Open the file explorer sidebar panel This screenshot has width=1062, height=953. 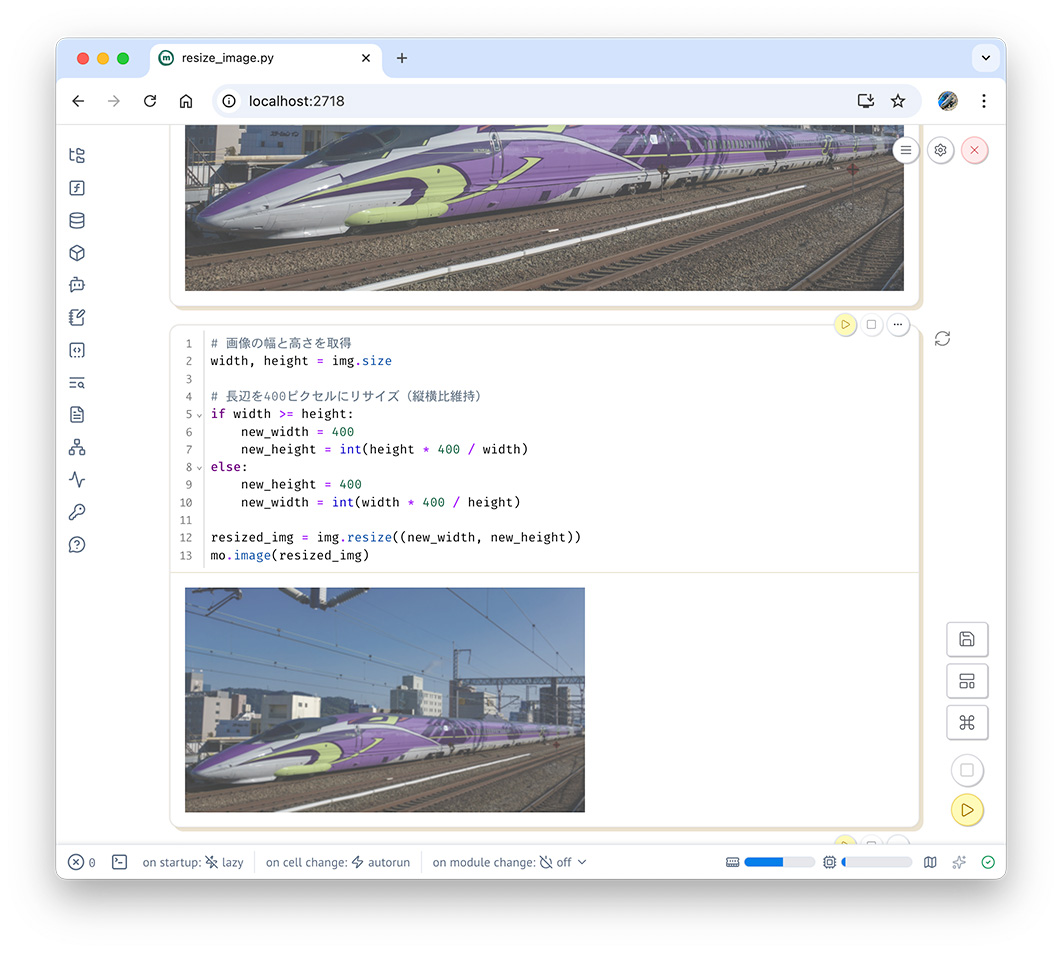77,155
